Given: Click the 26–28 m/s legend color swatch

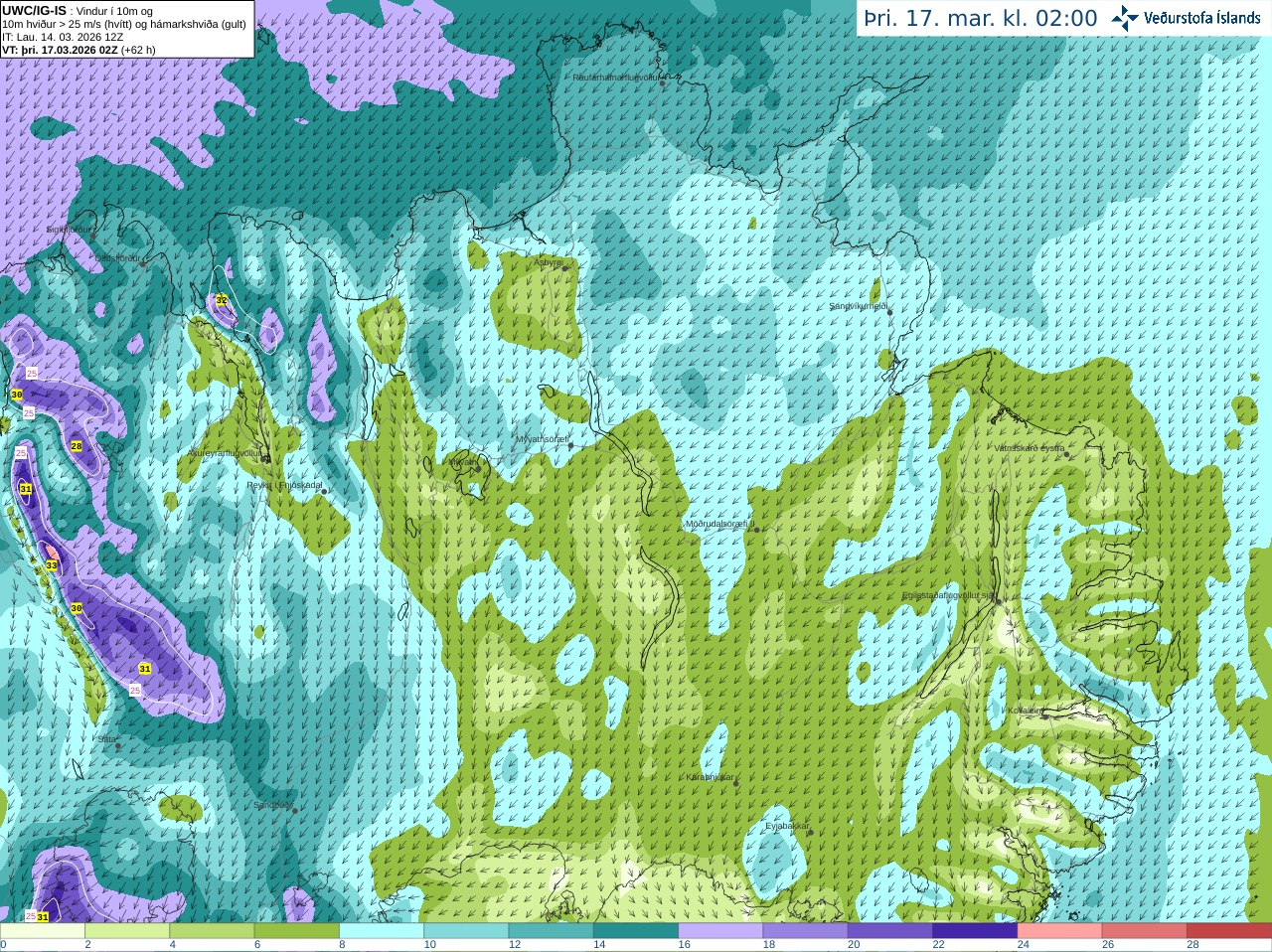Looking at the screenshot, I should coord(1145,931).
